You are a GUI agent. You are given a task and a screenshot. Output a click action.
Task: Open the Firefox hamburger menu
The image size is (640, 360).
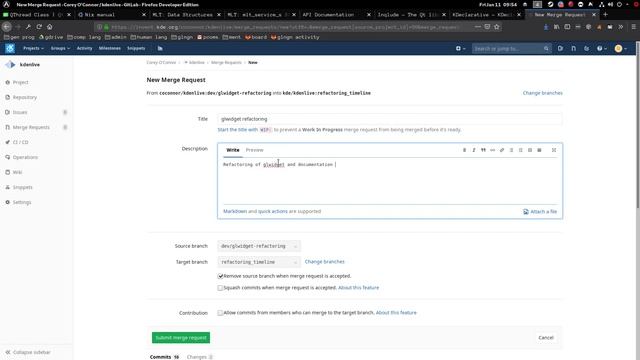pyautogui.click(x=633, y=27)
